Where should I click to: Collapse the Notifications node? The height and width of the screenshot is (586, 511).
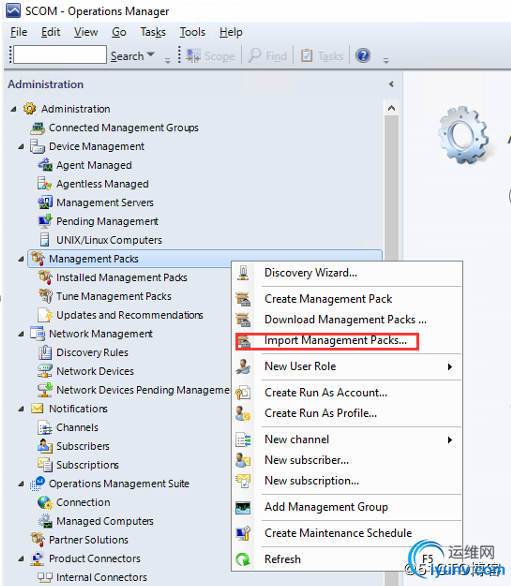tap(21, 409)
